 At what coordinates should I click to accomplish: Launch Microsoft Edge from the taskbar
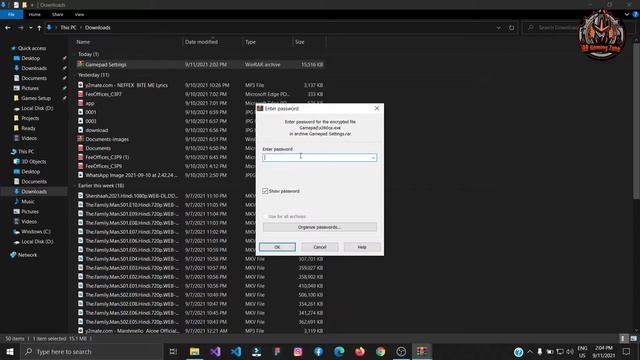pyautogui.click(x=339, y=351)
